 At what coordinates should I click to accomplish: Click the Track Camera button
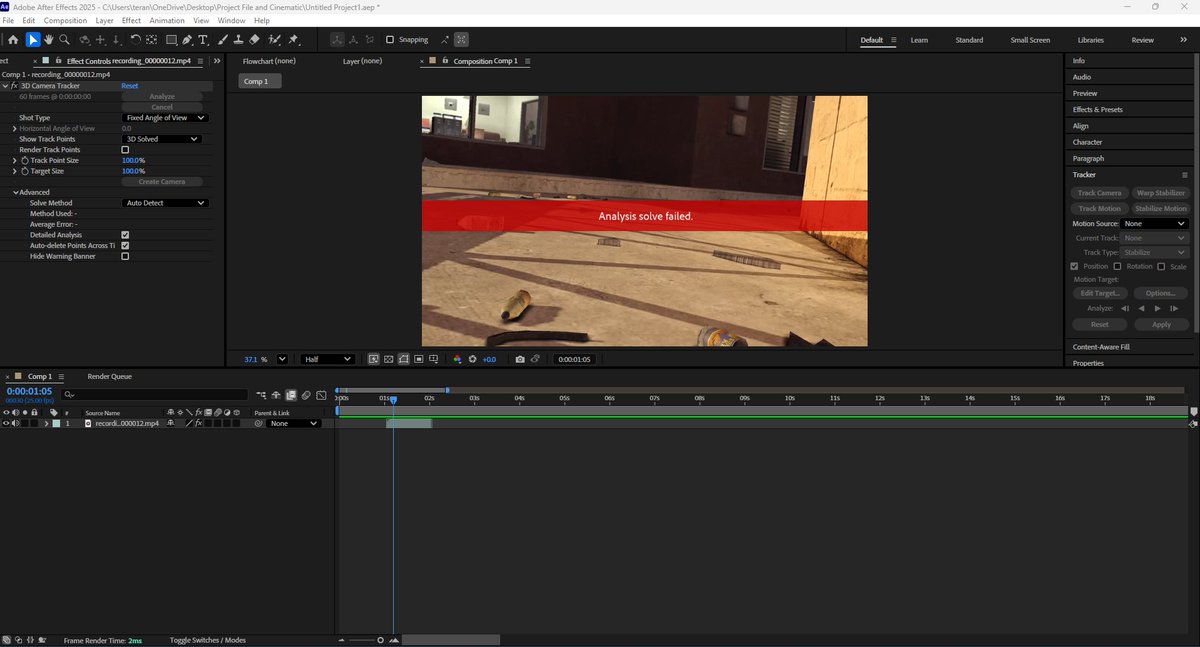(1099, 193)
